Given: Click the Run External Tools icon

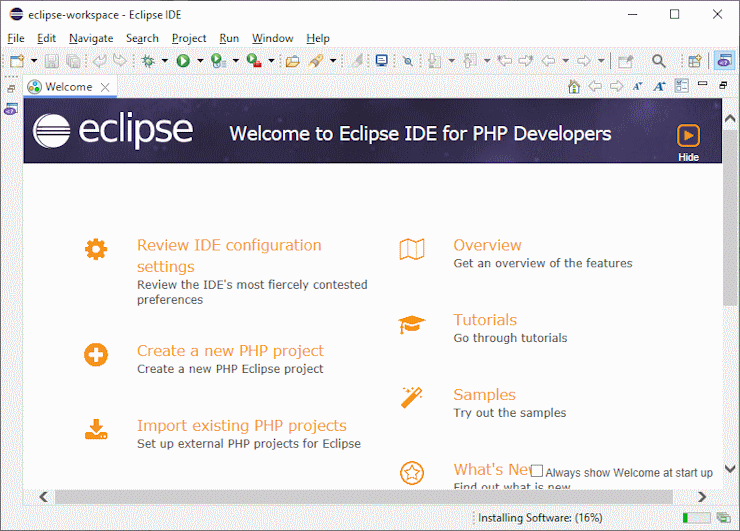Looking at the screenshot, I should [x=254, y=61].
